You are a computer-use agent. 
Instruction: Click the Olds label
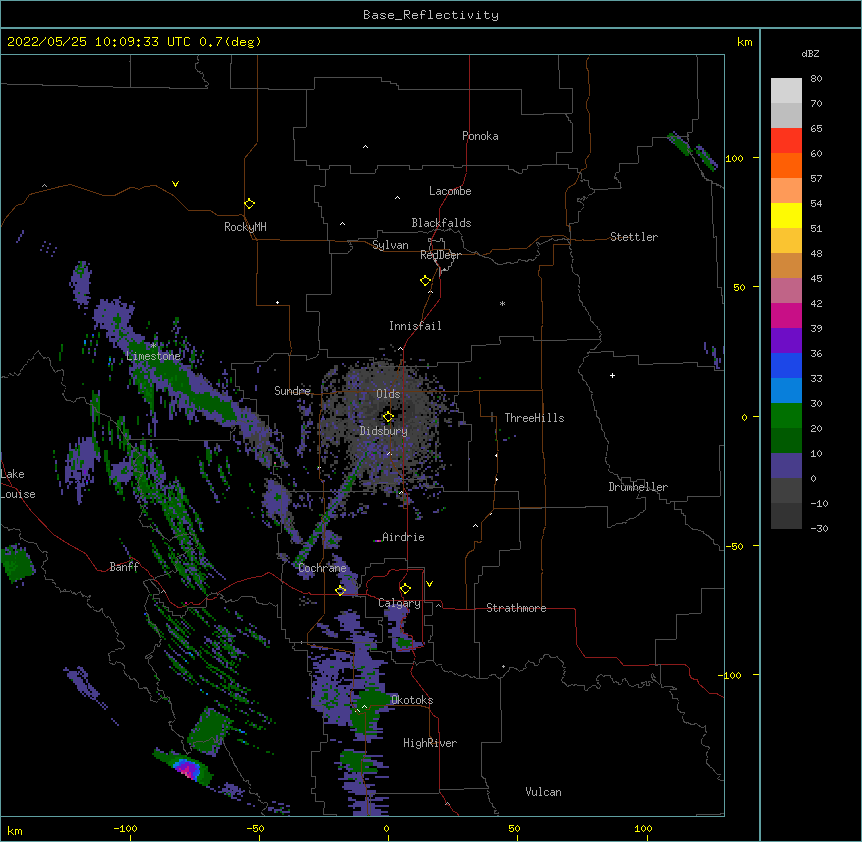pos(388,394)
